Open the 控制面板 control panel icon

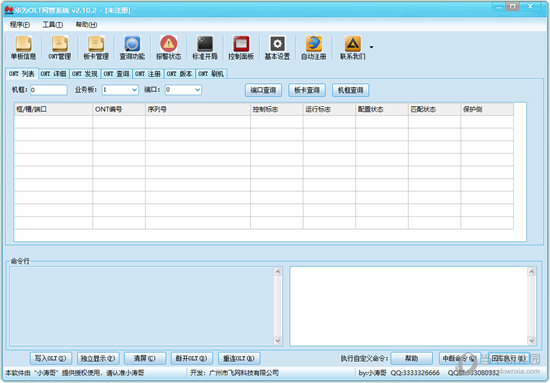point(241,48)
